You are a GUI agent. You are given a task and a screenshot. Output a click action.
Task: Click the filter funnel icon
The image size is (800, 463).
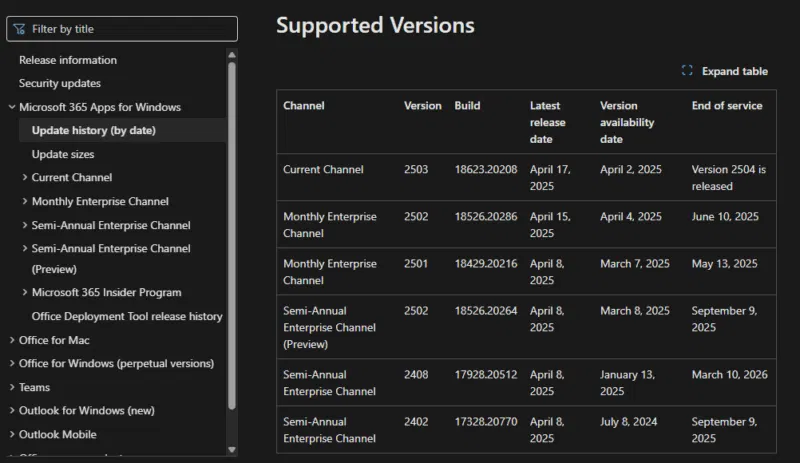click(19, 29)
